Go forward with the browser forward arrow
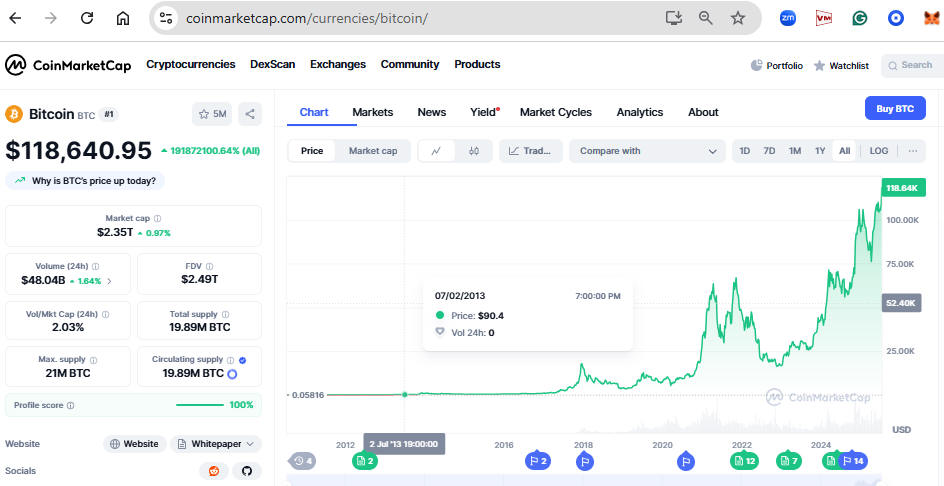 click(51, 18)
